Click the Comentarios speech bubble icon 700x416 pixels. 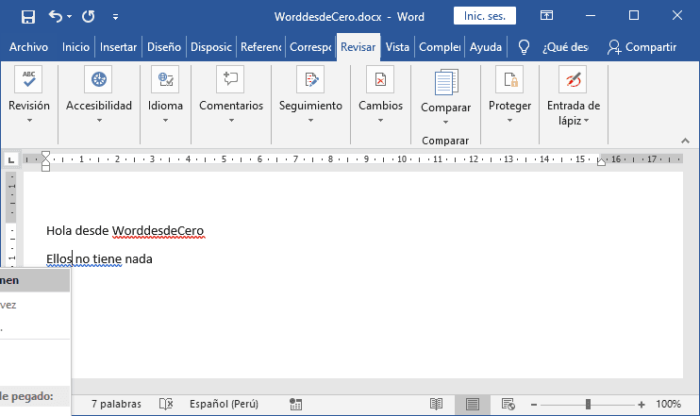[x=230, y=79]
